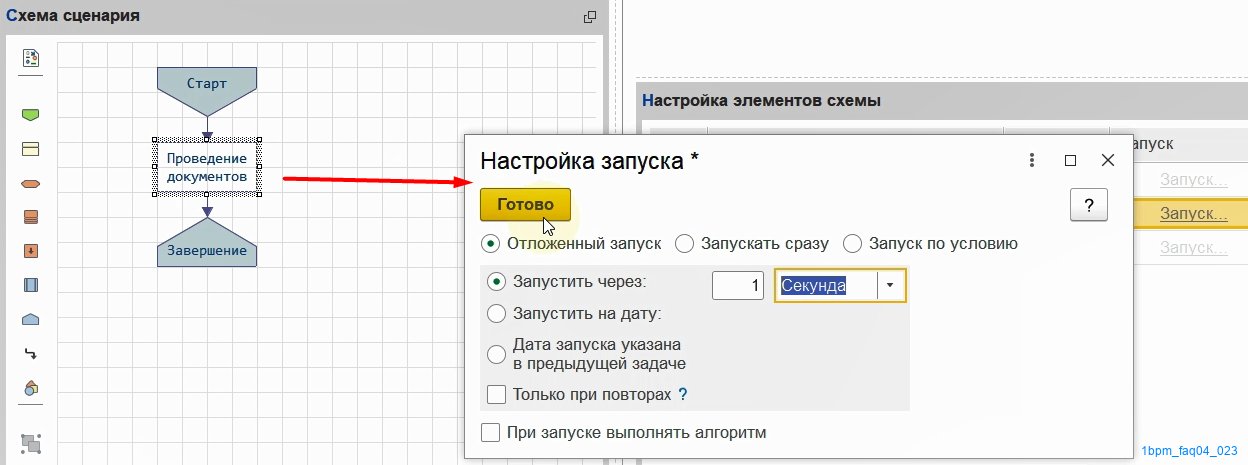Detach the Схема сценария panel window
The width and height of the screenshot is (1248, 465).
point(590,17)
